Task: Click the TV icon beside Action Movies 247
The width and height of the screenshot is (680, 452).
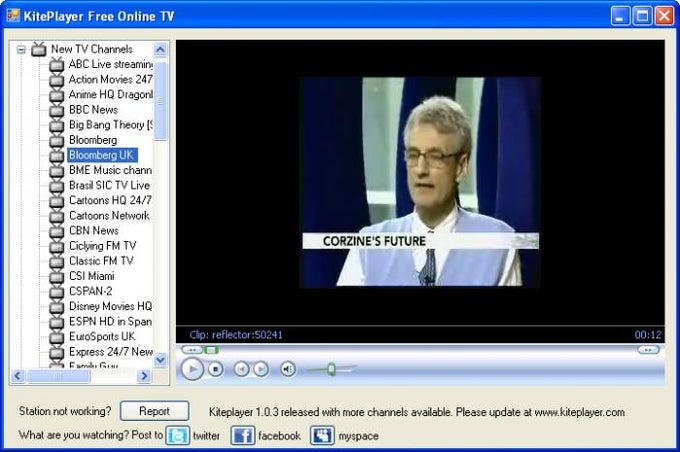Action: point(56,80)
